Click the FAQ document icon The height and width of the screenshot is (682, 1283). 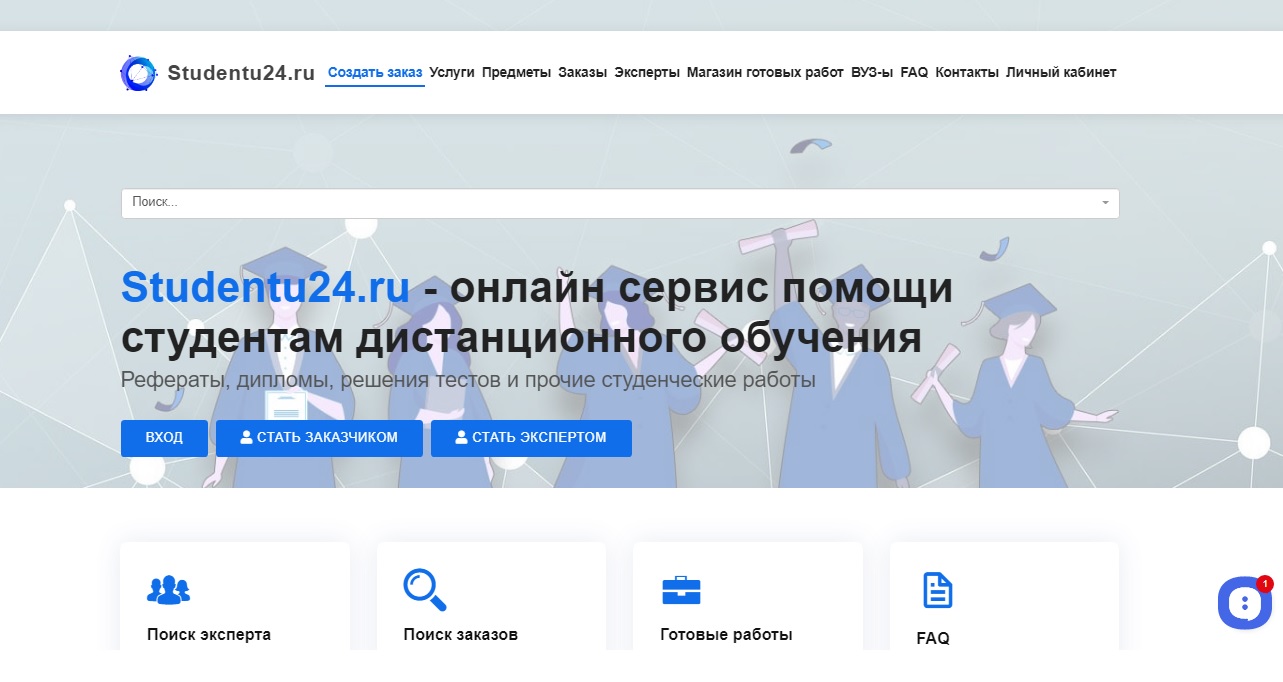coord(937,590)
